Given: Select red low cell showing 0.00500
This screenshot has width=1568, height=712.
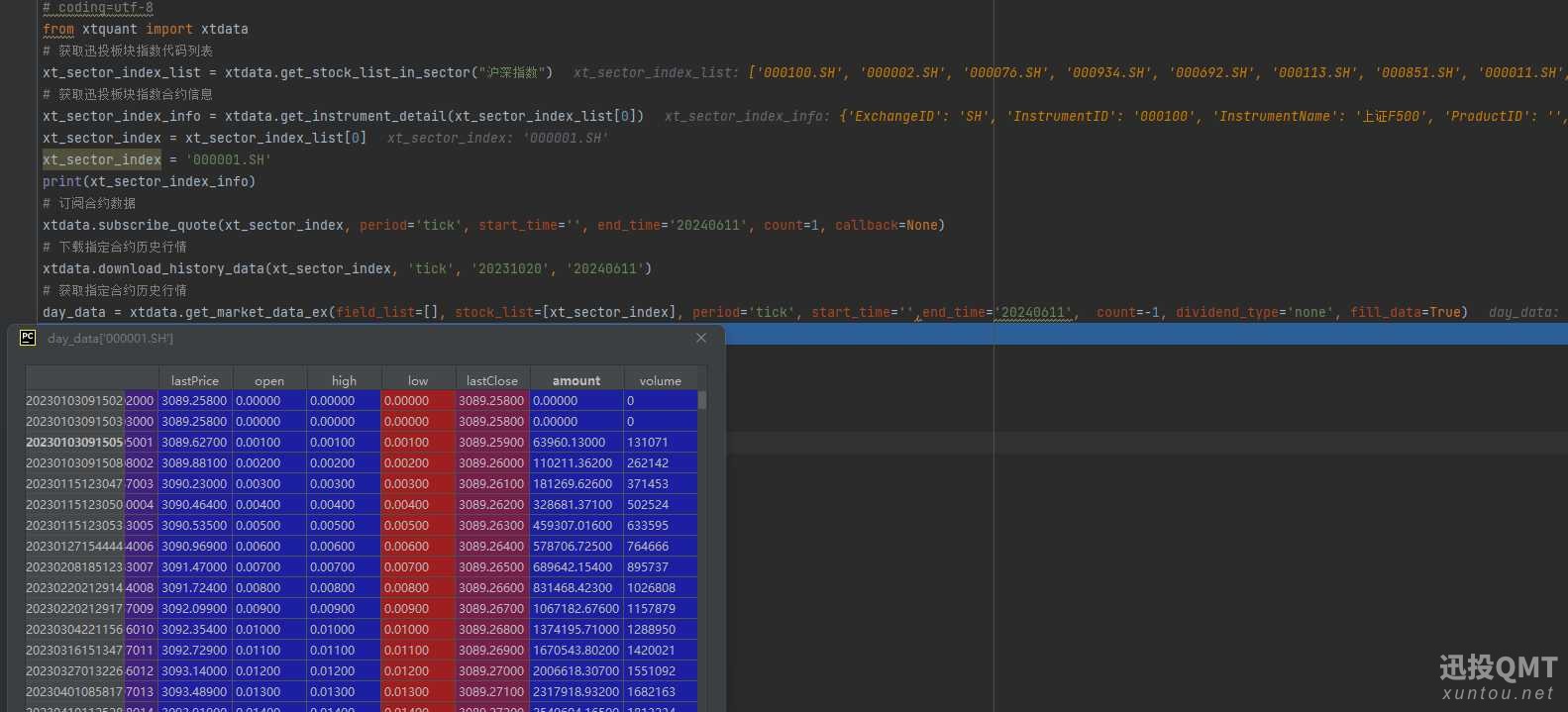Looking at the screenshot, I should pos(406,526).
